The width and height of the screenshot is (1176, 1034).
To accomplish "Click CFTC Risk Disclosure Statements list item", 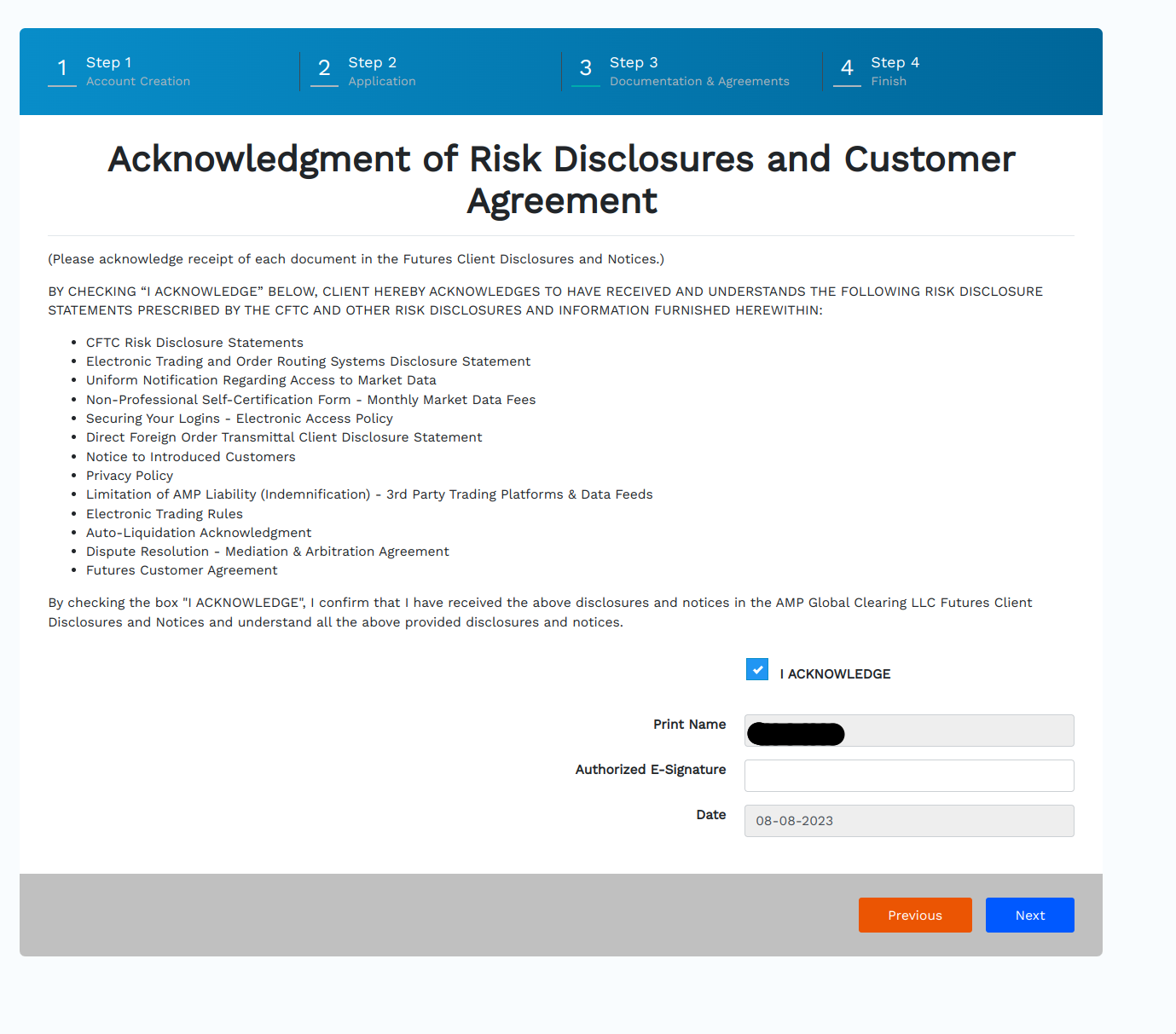I will [x=194, y=343].
